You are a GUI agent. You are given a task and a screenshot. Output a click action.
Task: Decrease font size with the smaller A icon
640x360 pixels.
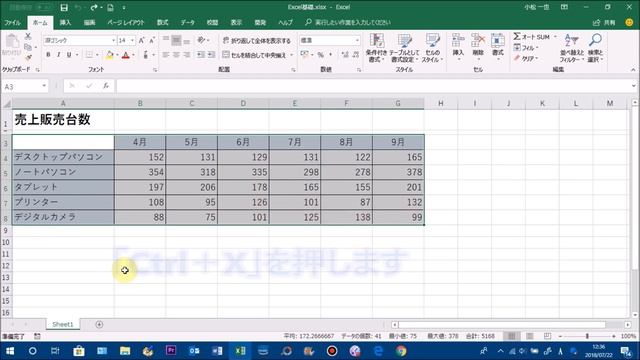(x=151, y=40)
